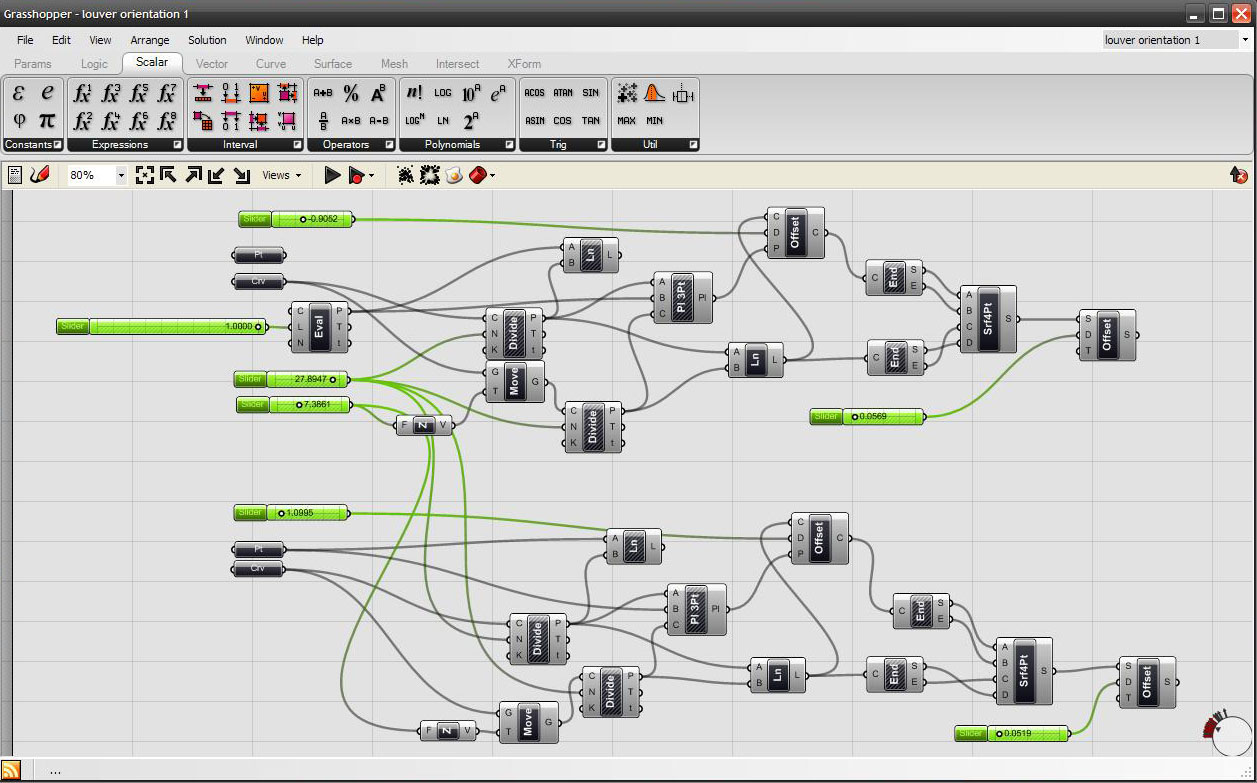Viewport: 1257px width, 783px height.
Task: Select the COS trig component
Action: click(x=563, y=121)
